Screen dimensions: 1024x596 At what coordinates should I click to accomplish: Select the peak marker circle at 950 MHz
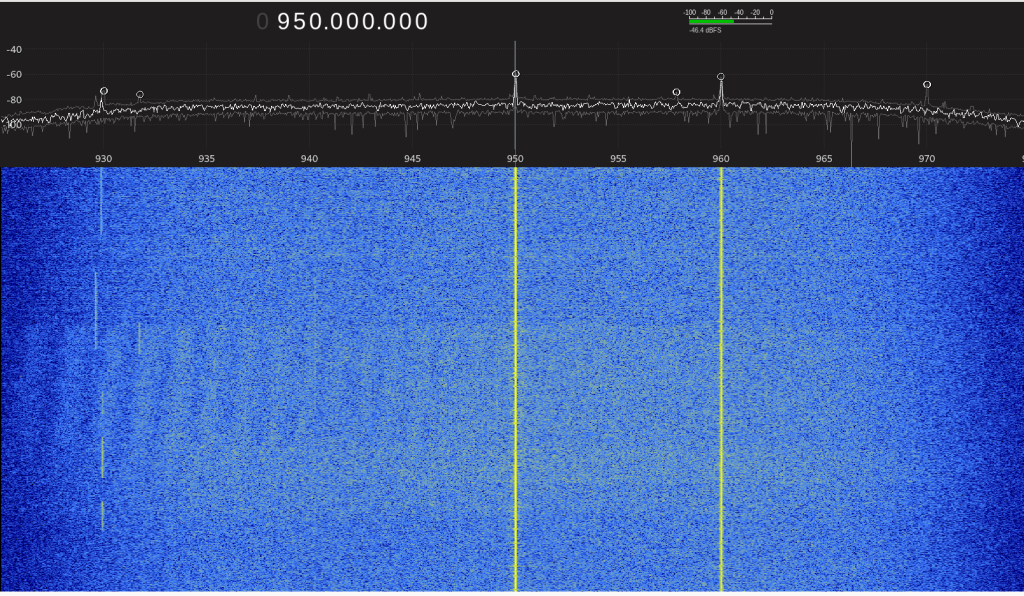click(x=516, y=74)
